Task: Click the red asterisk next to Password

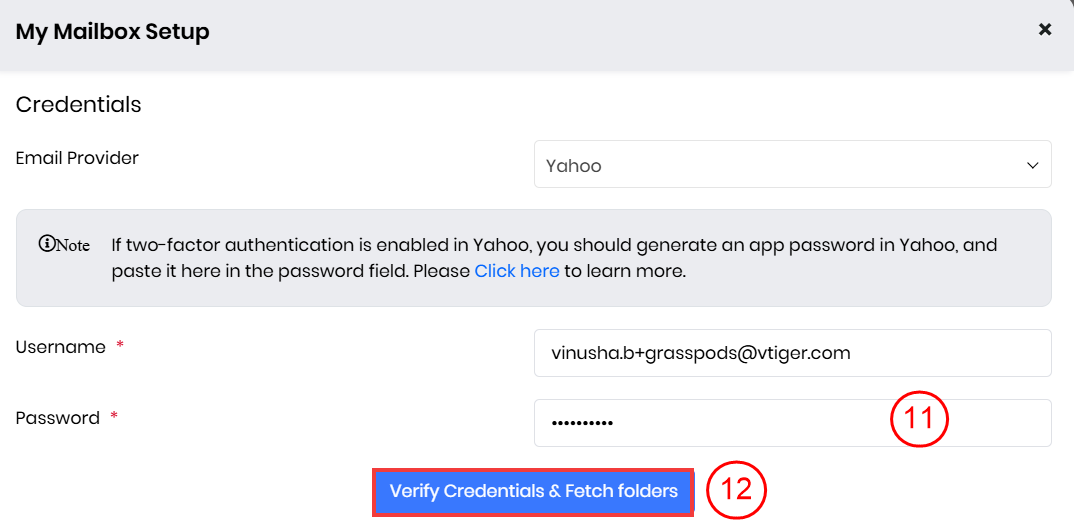Action: (x=114, y=417)
